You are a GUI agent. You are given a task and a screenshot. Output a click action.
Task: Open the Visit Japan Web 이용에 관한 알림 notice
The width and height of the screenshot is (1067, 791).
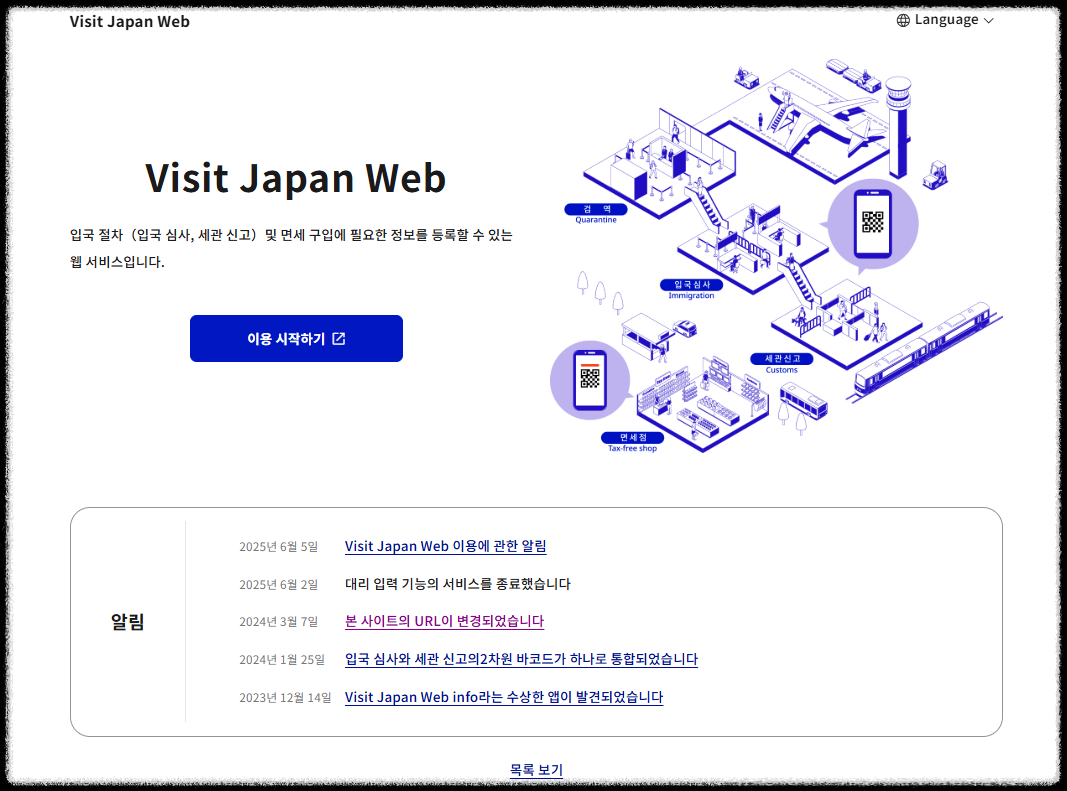tap(445, 546)
